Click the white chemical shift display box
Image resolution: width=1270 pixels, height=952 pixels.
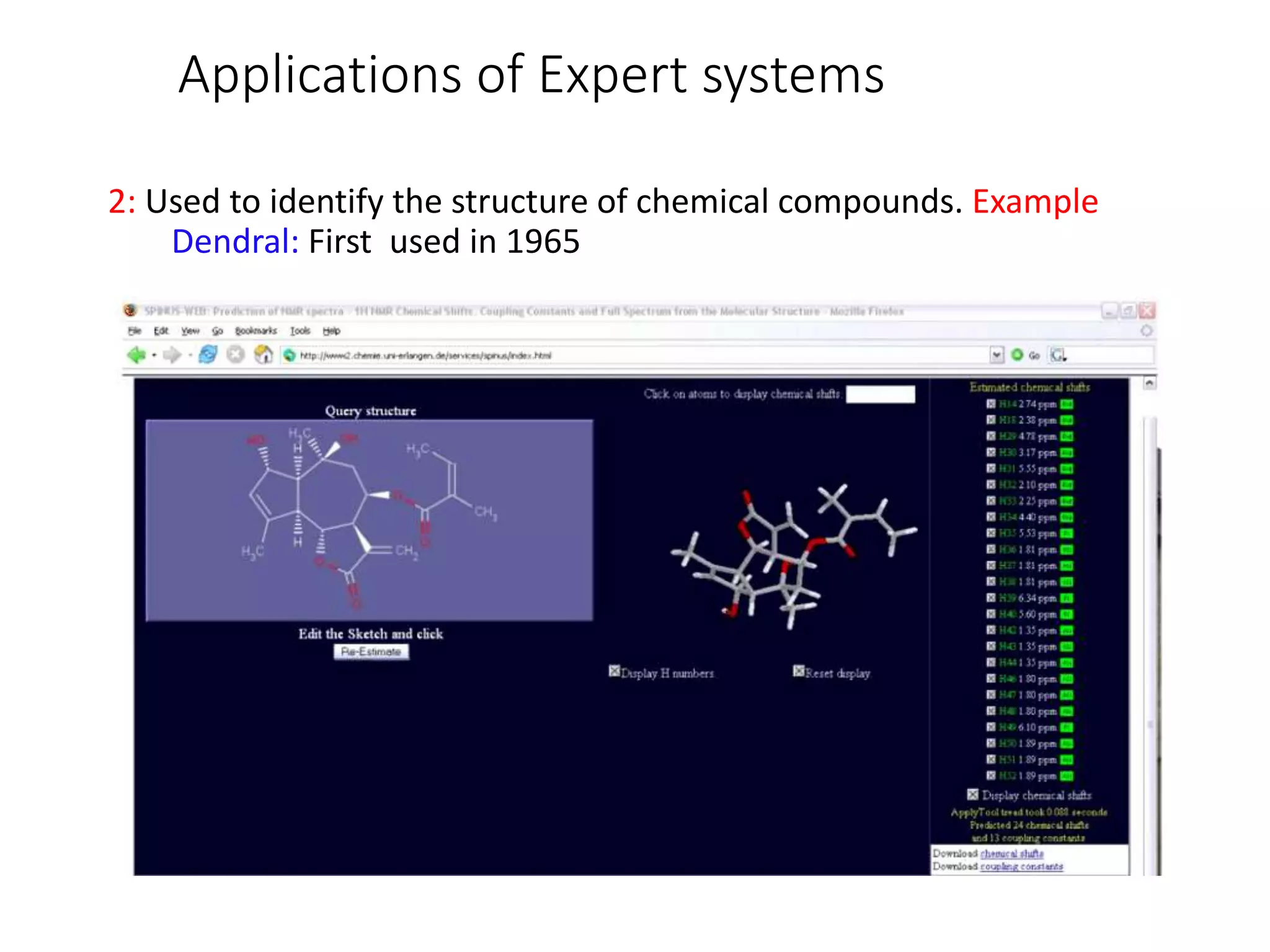click(x=881, y=394)
